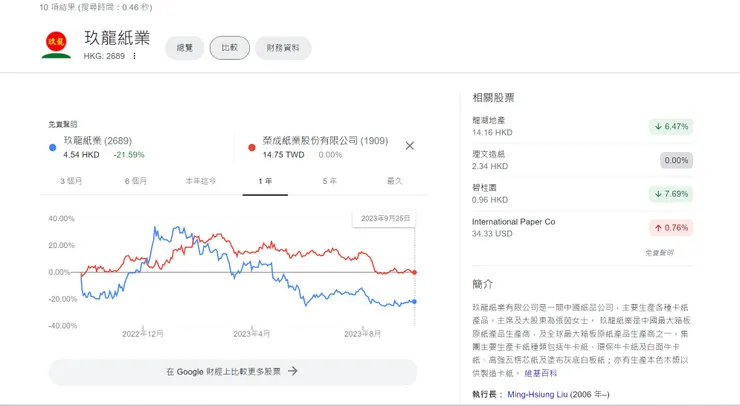
Task: Open the 財務資料 financials tab
Action: pos(283,48)
